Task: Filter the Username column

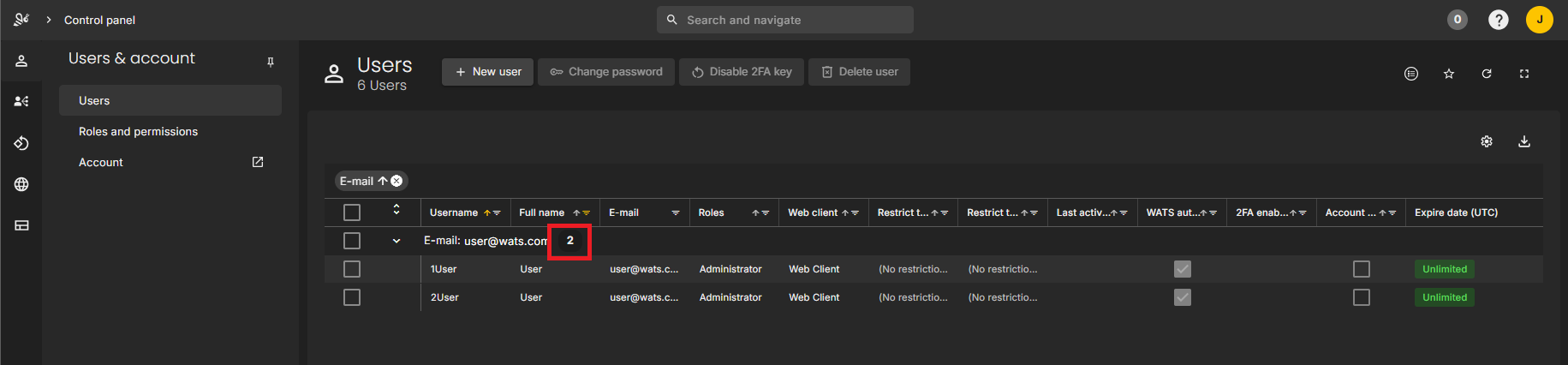Action: (497, 212)
